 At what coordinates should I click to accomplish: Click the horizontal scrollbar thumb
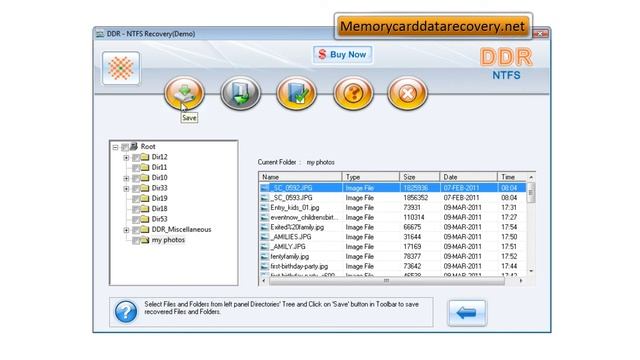pyautogui.click(x=387, y=281)
